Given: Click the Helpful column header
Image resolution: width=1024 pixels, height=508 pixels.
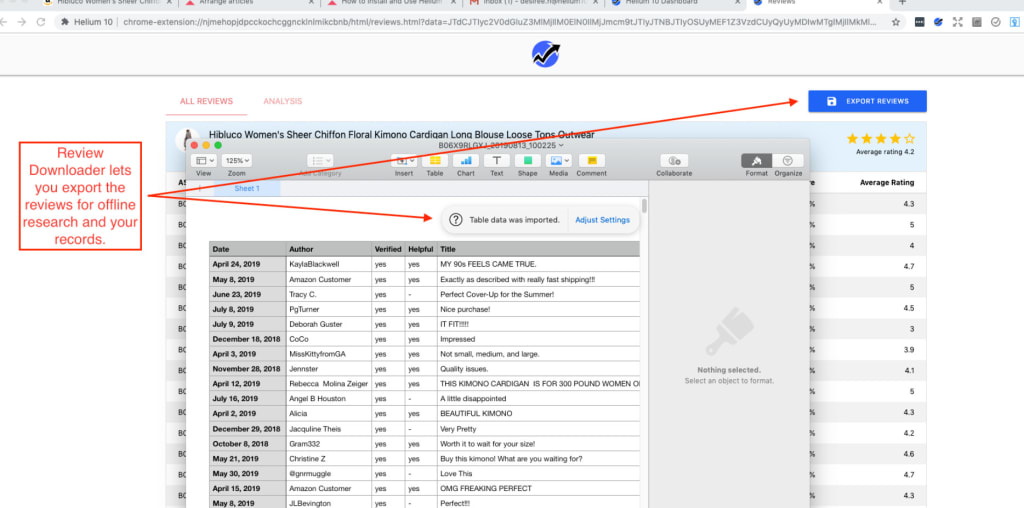Looking at the screenshot, I should point(421,249).
